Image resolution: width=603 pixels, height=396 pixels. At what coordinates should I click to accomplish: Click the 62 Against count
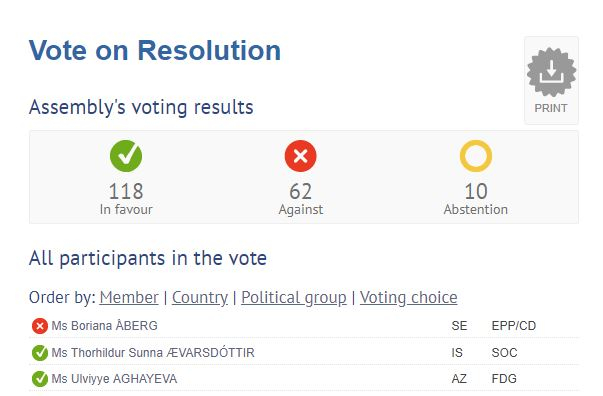(x=300, y=191)
